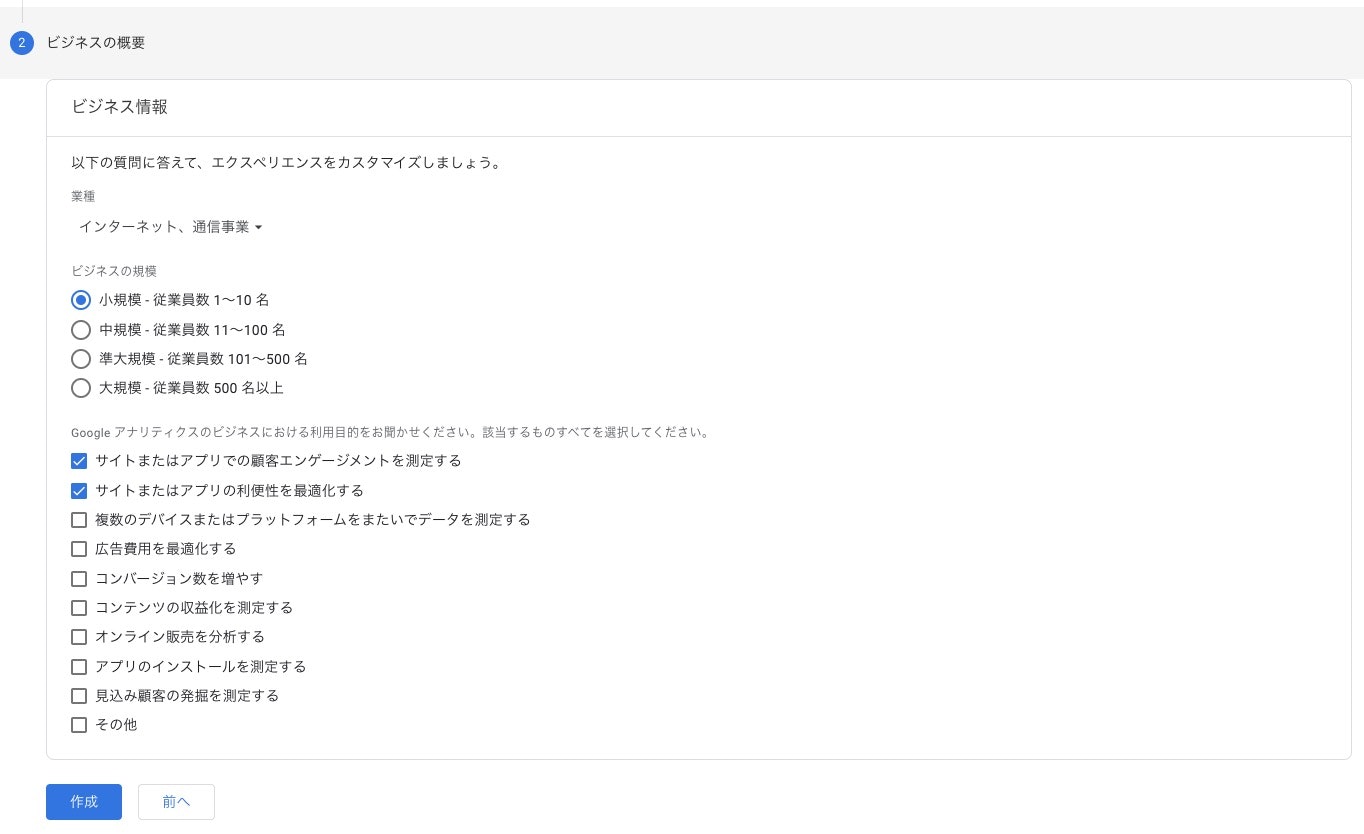Select 準大規模 - 従業員数 101〜500 名

81,358
